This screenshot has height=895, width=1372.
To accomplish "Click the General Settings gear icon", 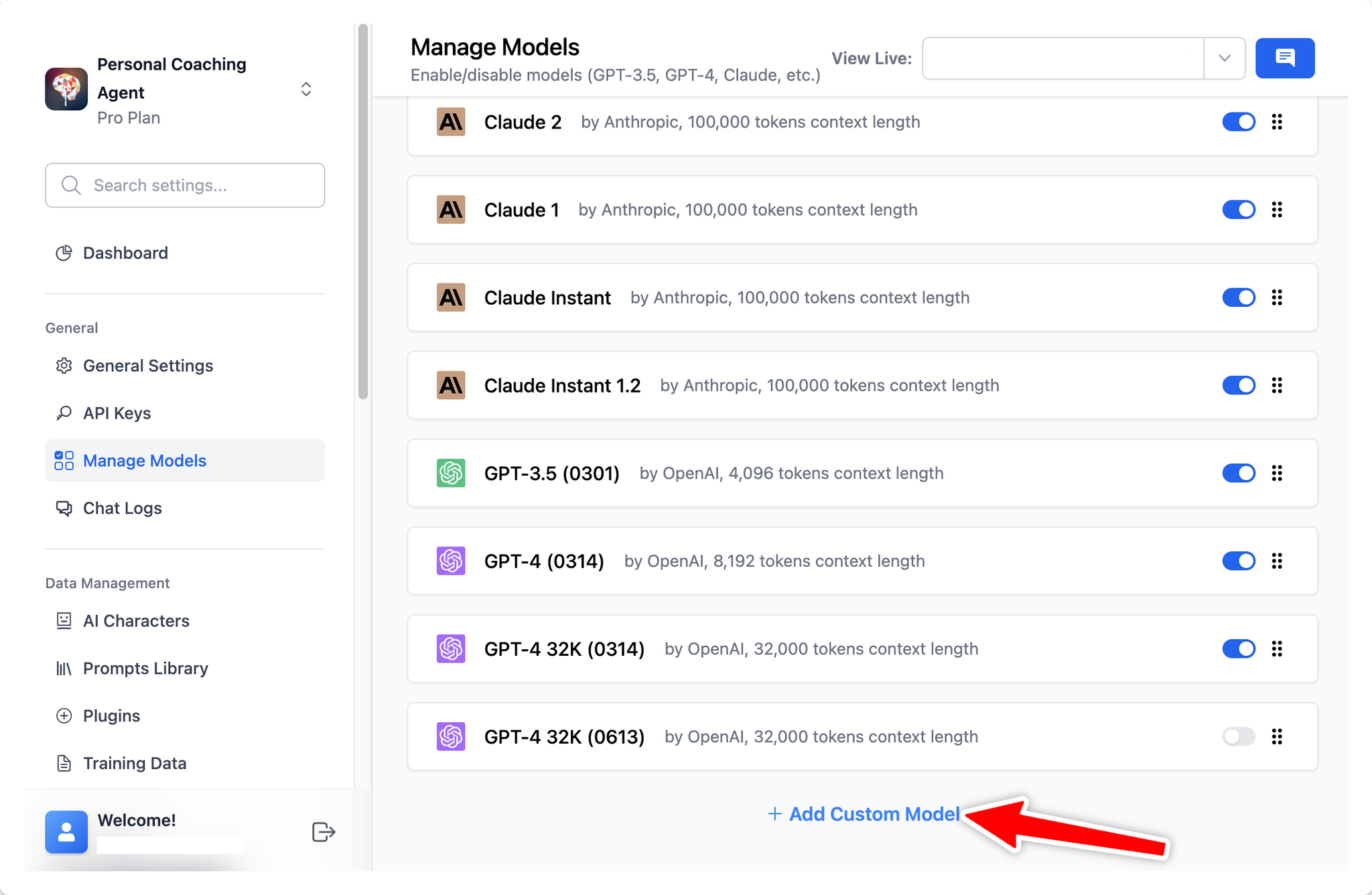I will [64, 366].
